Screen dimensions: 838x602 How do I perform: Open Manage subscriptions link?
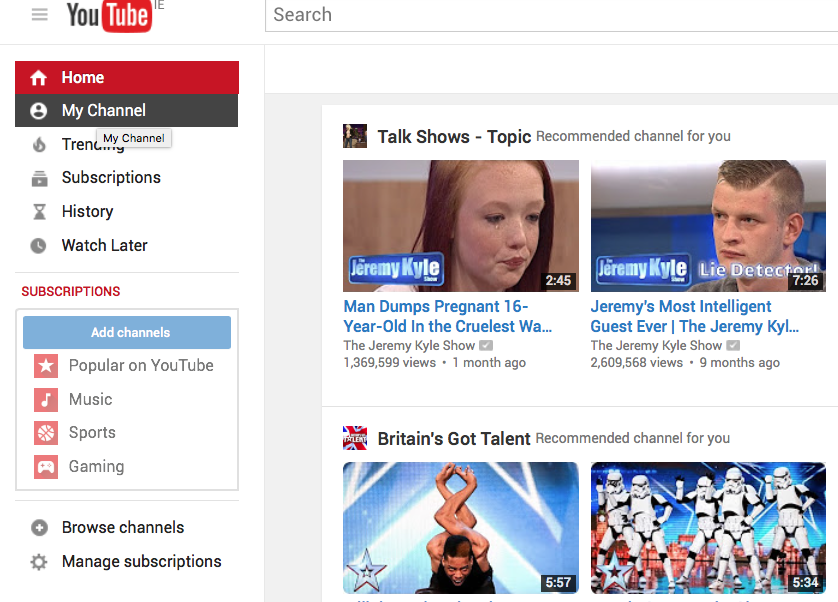(x=142, y=561)
